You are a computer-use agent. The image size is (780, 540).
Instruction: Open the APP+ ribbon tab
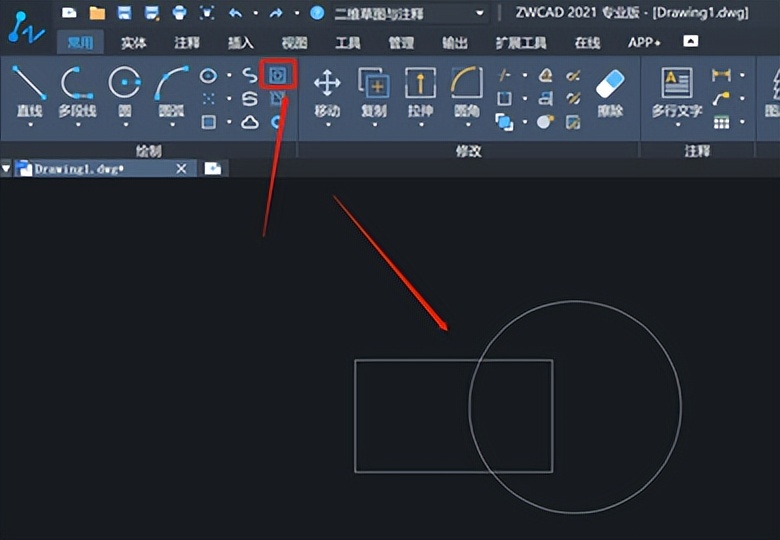coord(644,43)
